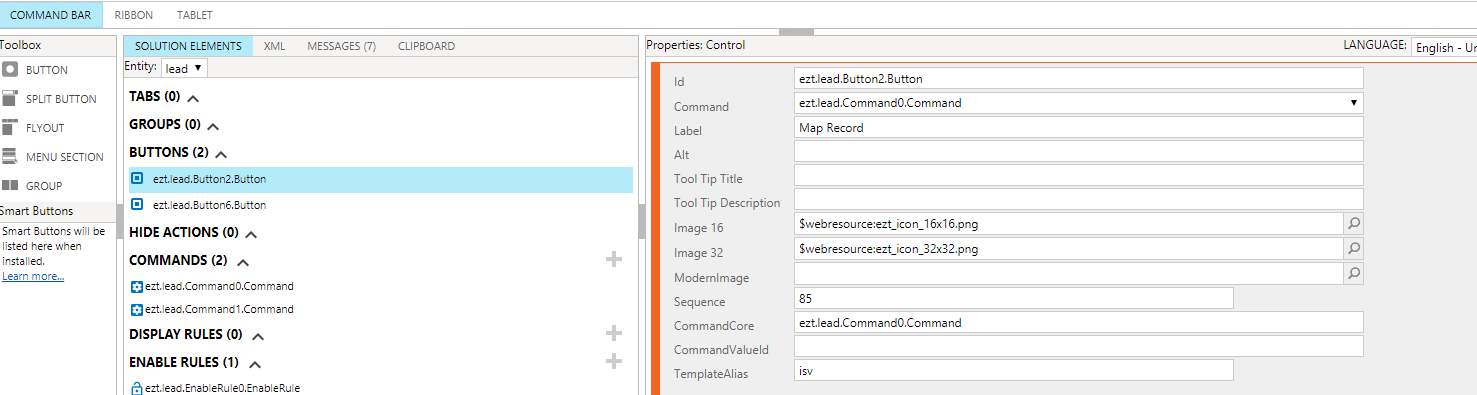Select the Group toolbox icon
The width and height of the screenshot is (1477, 395).
(x=10, y=186)
